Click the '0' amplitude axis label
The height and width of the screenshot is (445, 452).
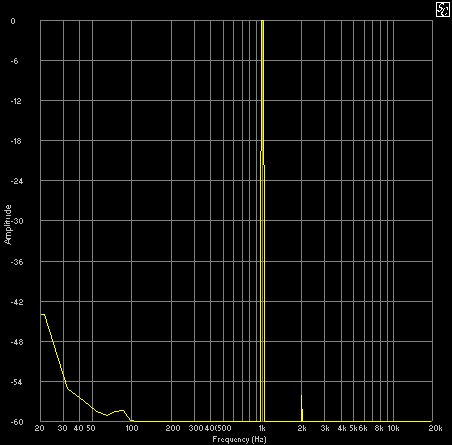click(13, 21)
